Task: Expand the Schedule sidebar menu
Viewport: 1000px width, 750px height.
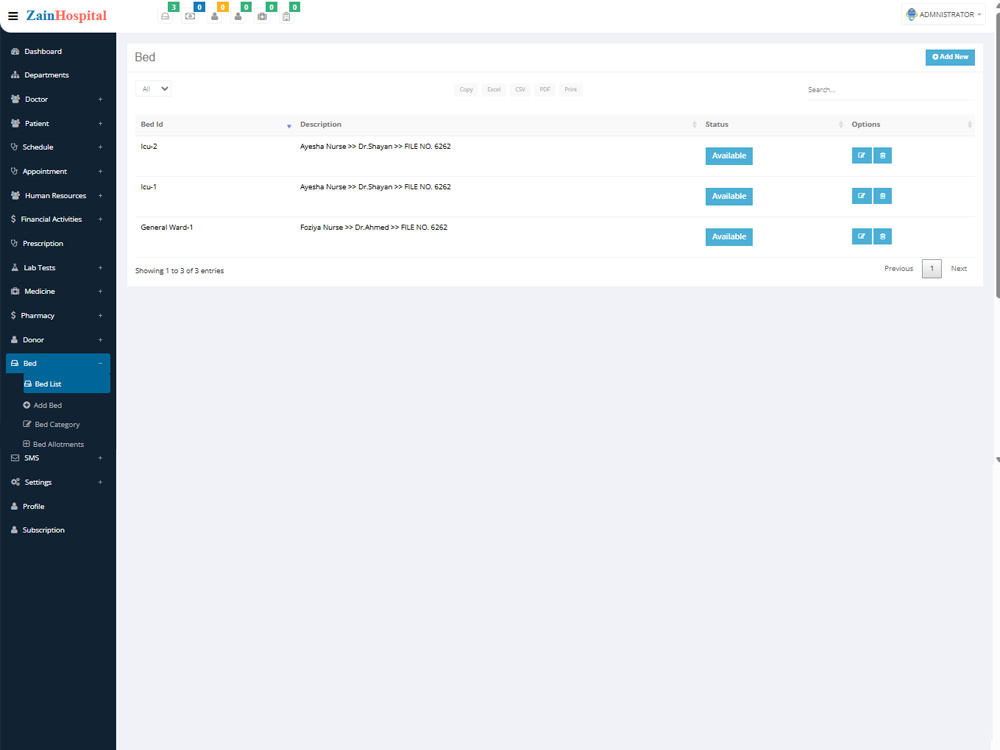Action: (57, 147)
